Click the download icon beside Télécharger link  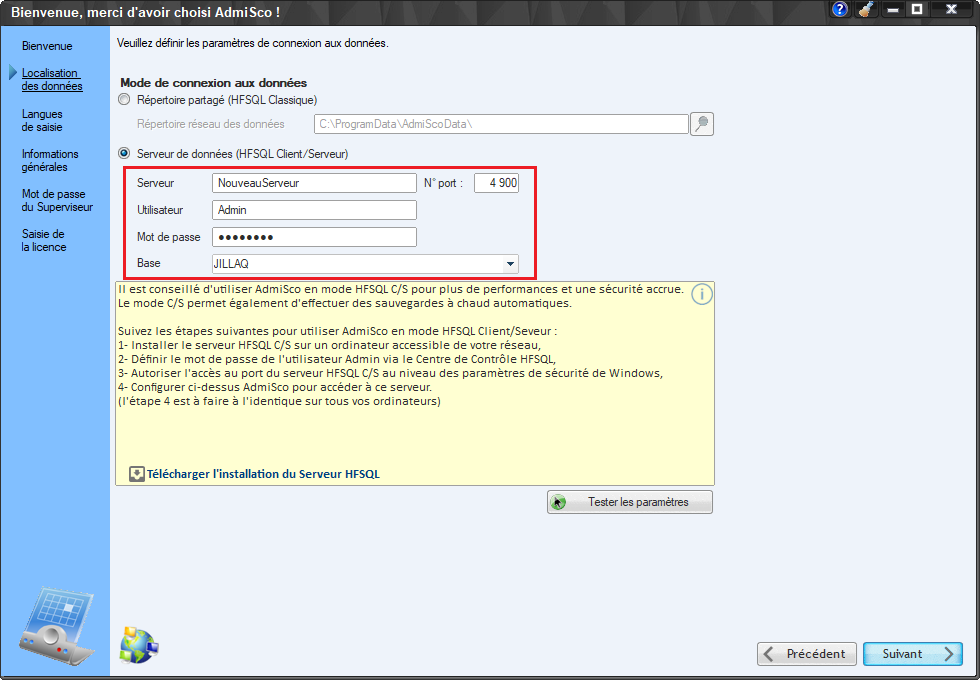tap(137, 474)
